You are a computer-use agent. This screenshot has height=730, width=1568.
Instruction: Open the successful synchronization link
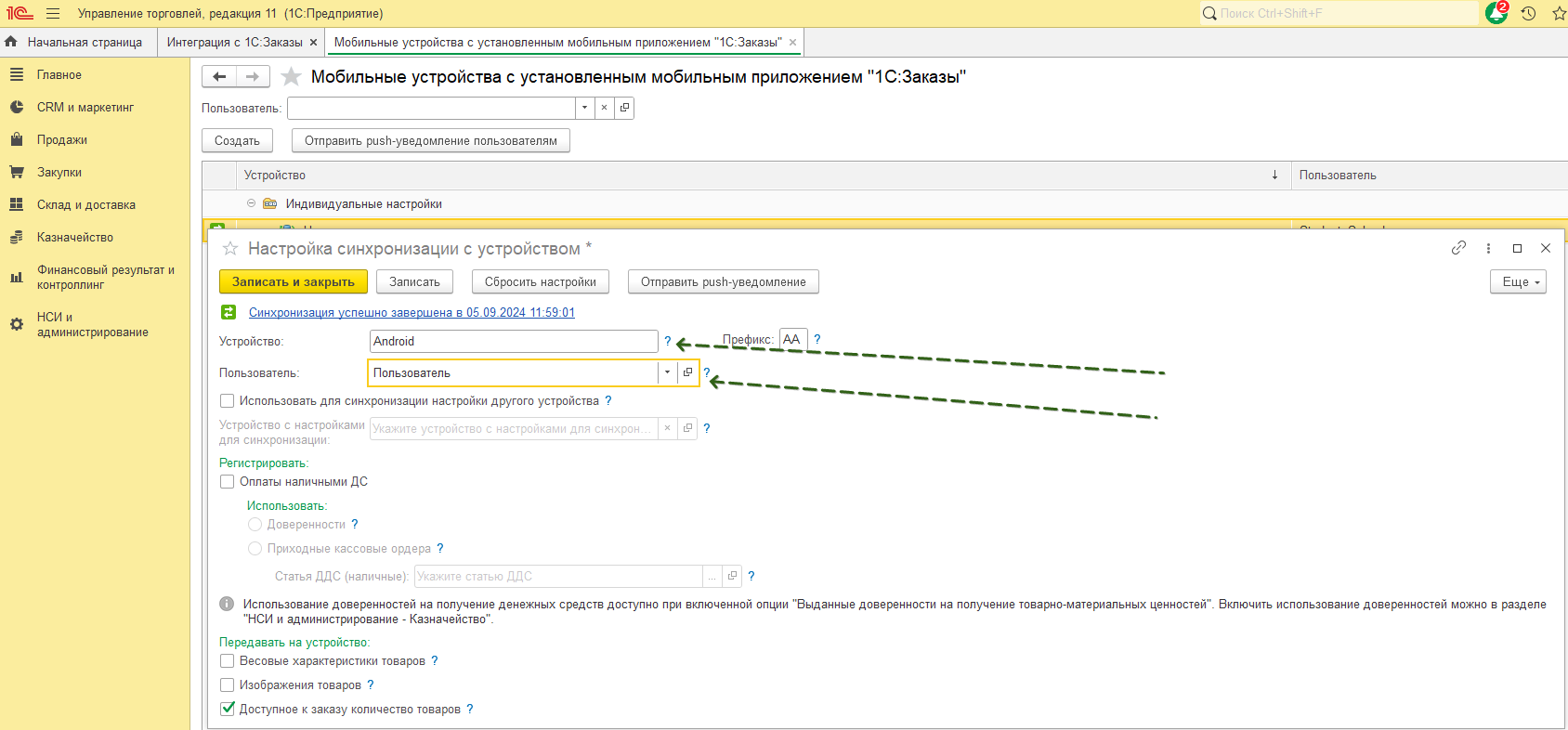tap(412, 313)
